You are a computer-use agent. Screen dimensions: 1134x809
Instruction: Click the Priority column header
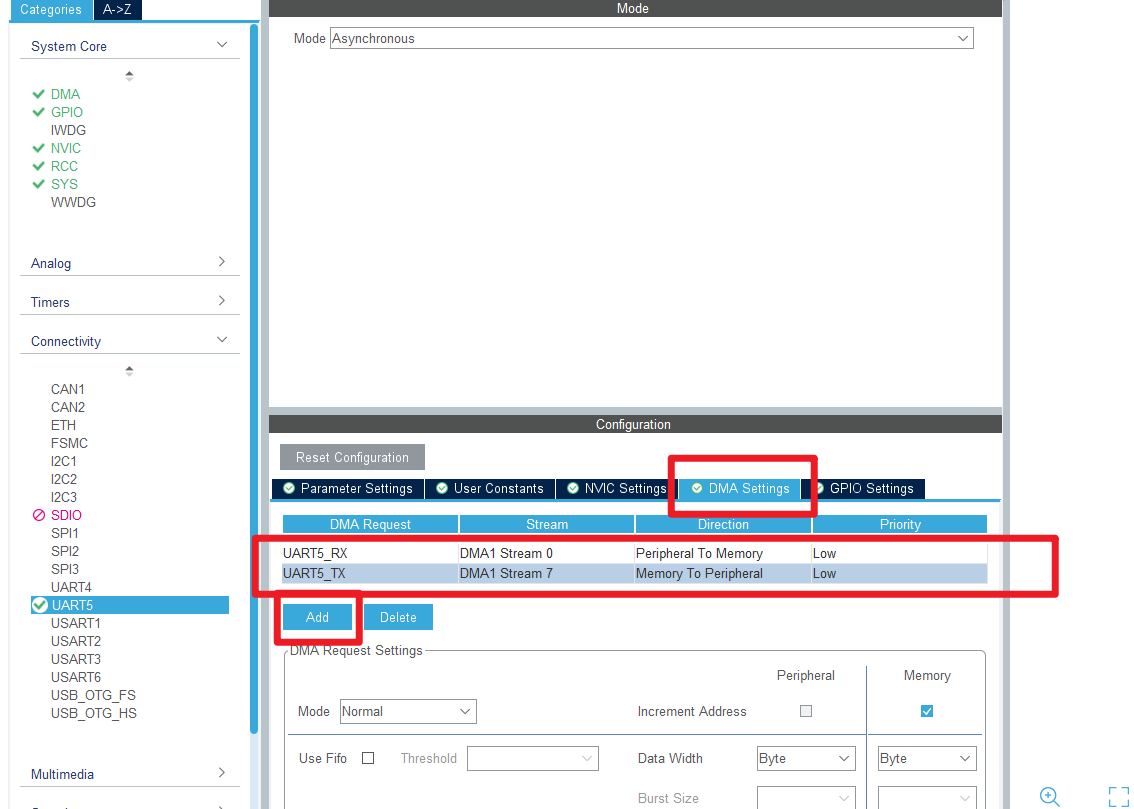(x=900, y=524)
